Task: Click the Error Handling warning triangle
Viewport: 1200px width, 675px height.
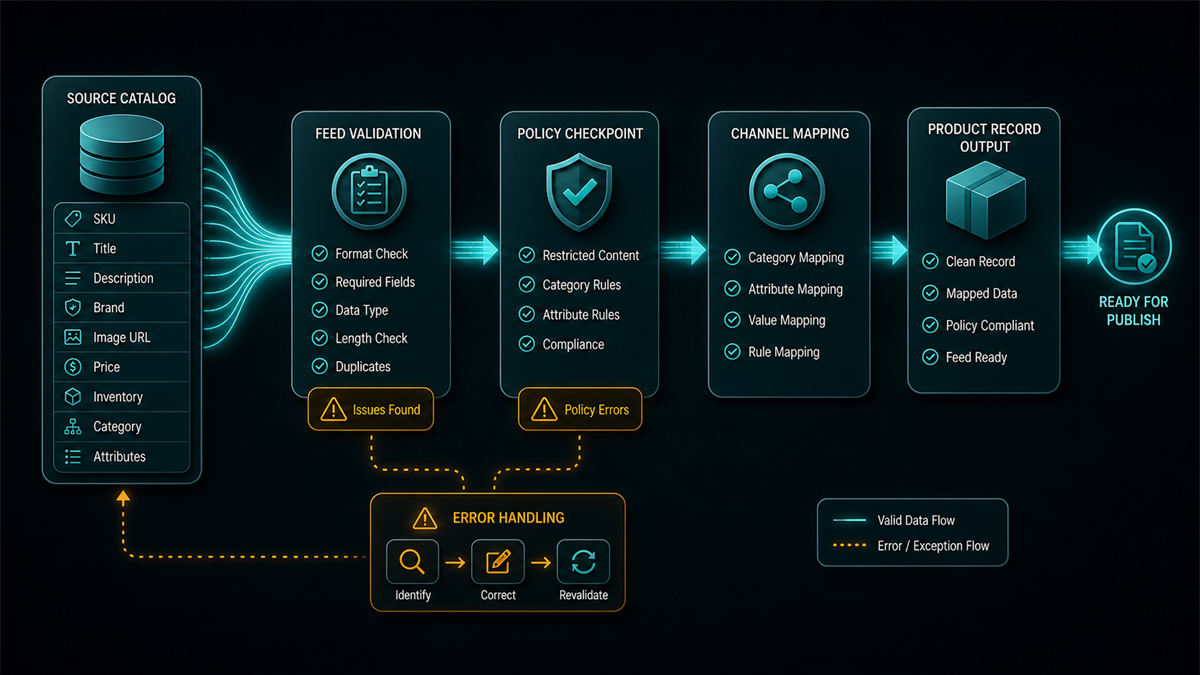Action: tap(426, 518)
